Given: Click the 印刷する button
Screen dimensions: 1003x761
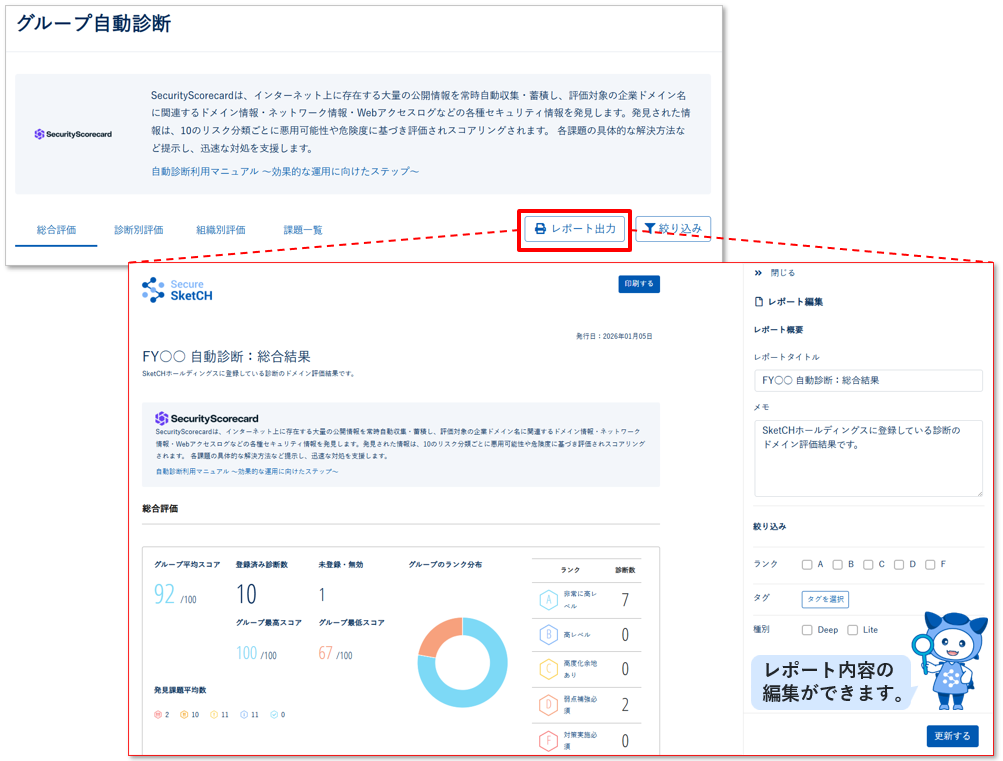Looking at the screenshot, I should coord(638,283).
